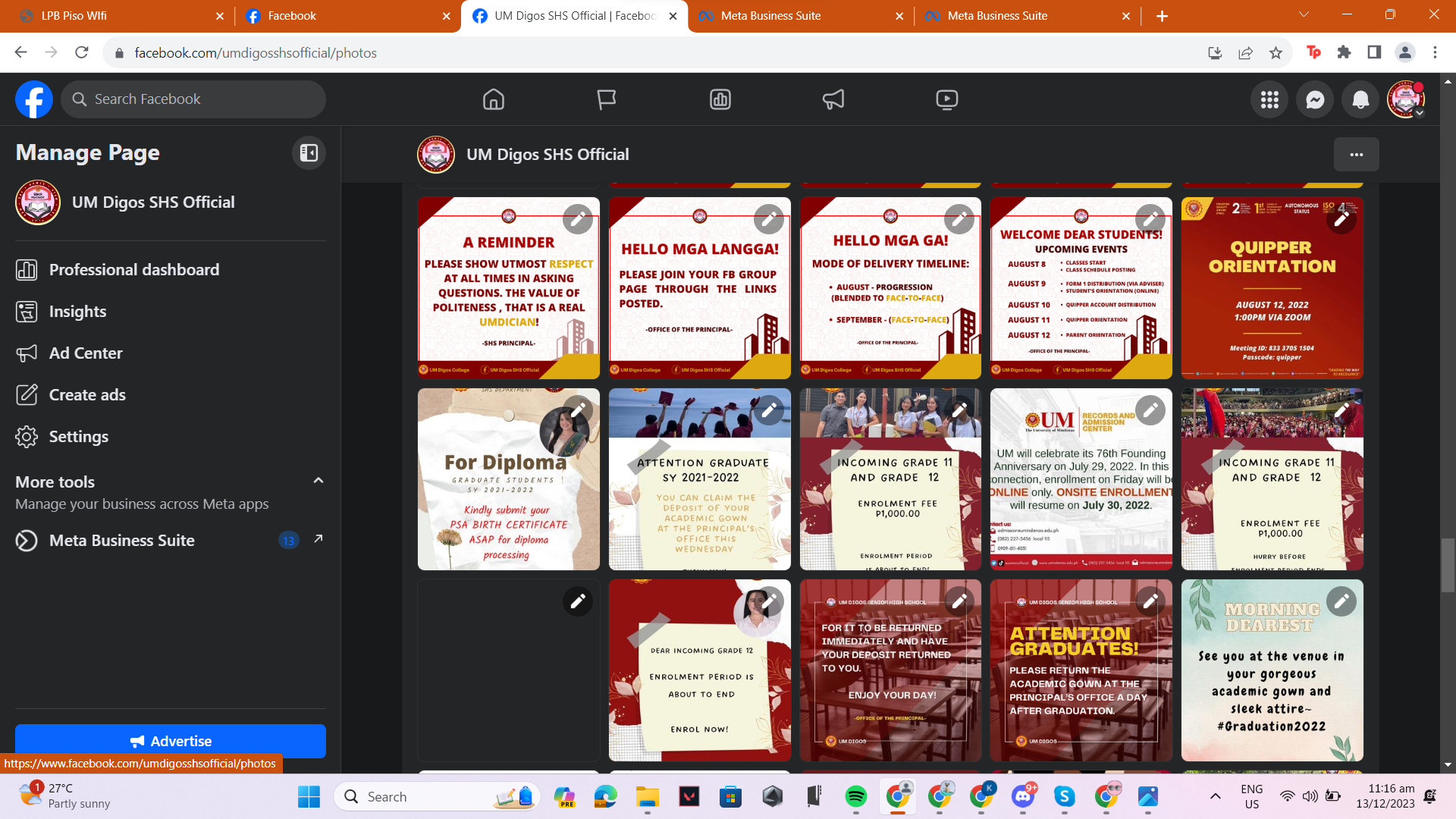The height and width of the screenshot is (819, 1456).
Task: Open the Chrome side panel icon
Action: pos(1374,52)
